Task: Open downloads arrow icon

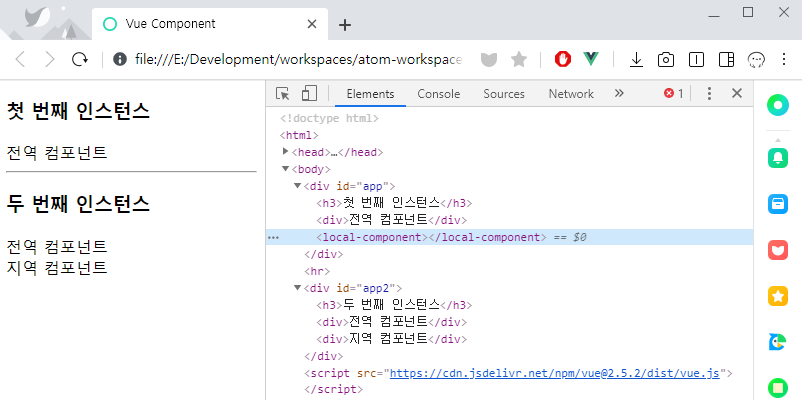Action: pyautogui.click(x=636, y=60)
